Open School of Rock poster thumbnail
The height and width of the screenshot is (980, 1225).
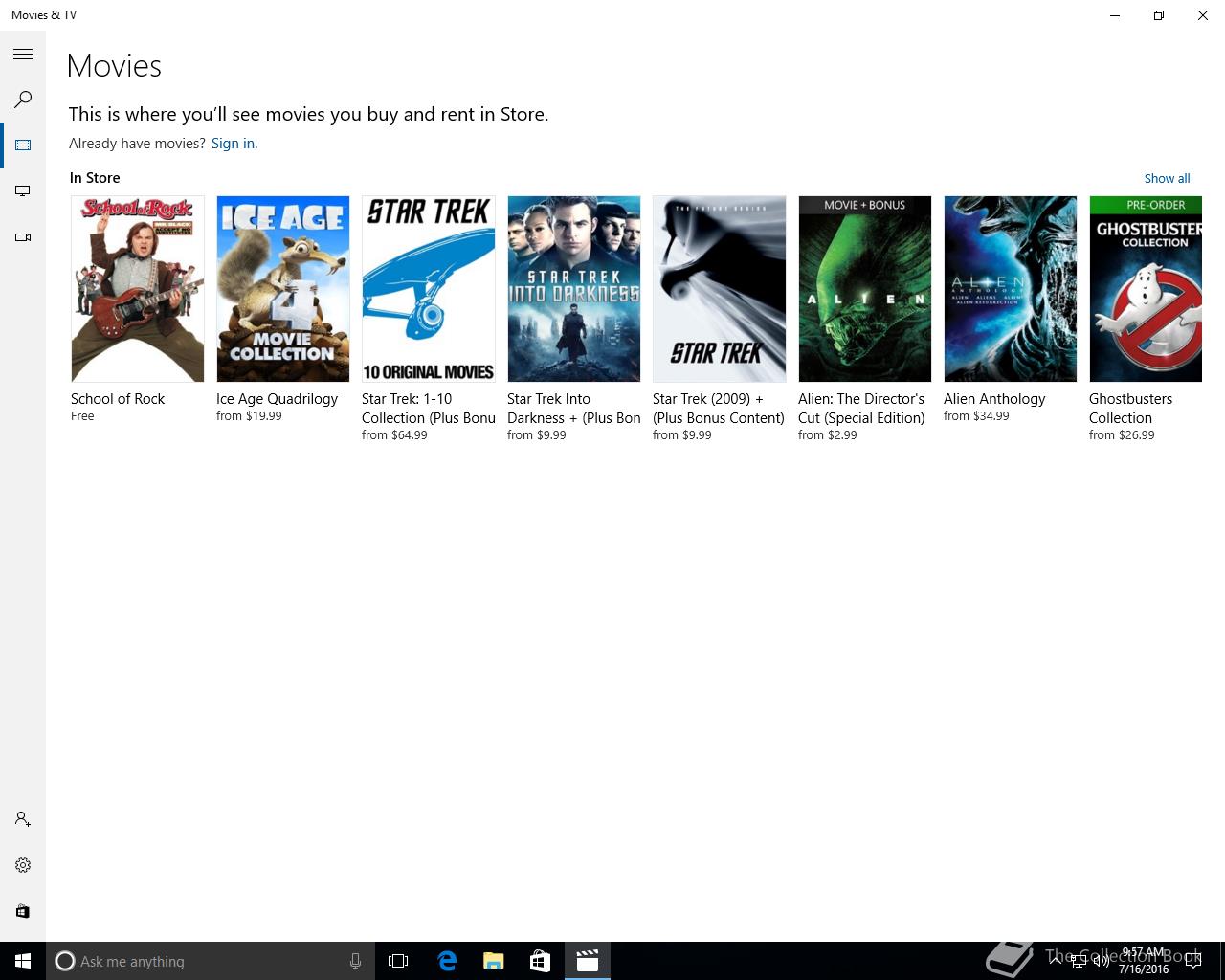click(138, 289)
